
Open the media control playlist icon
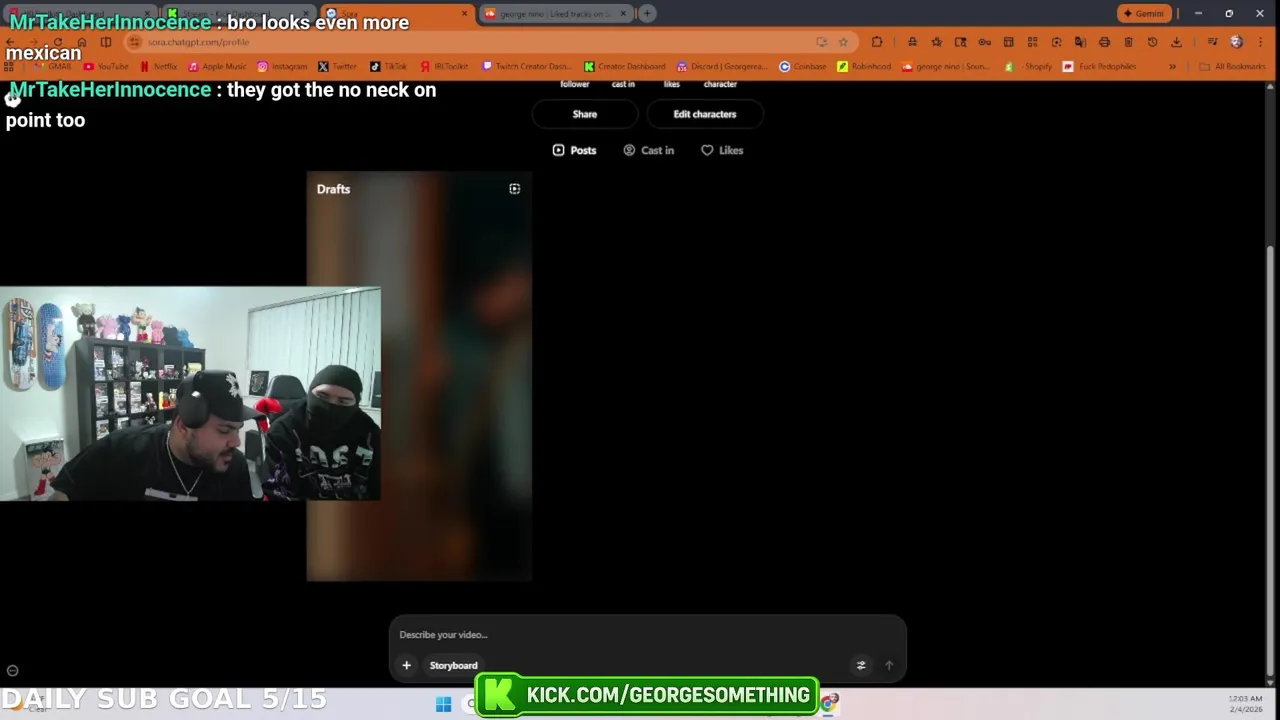pos(1212,42)
